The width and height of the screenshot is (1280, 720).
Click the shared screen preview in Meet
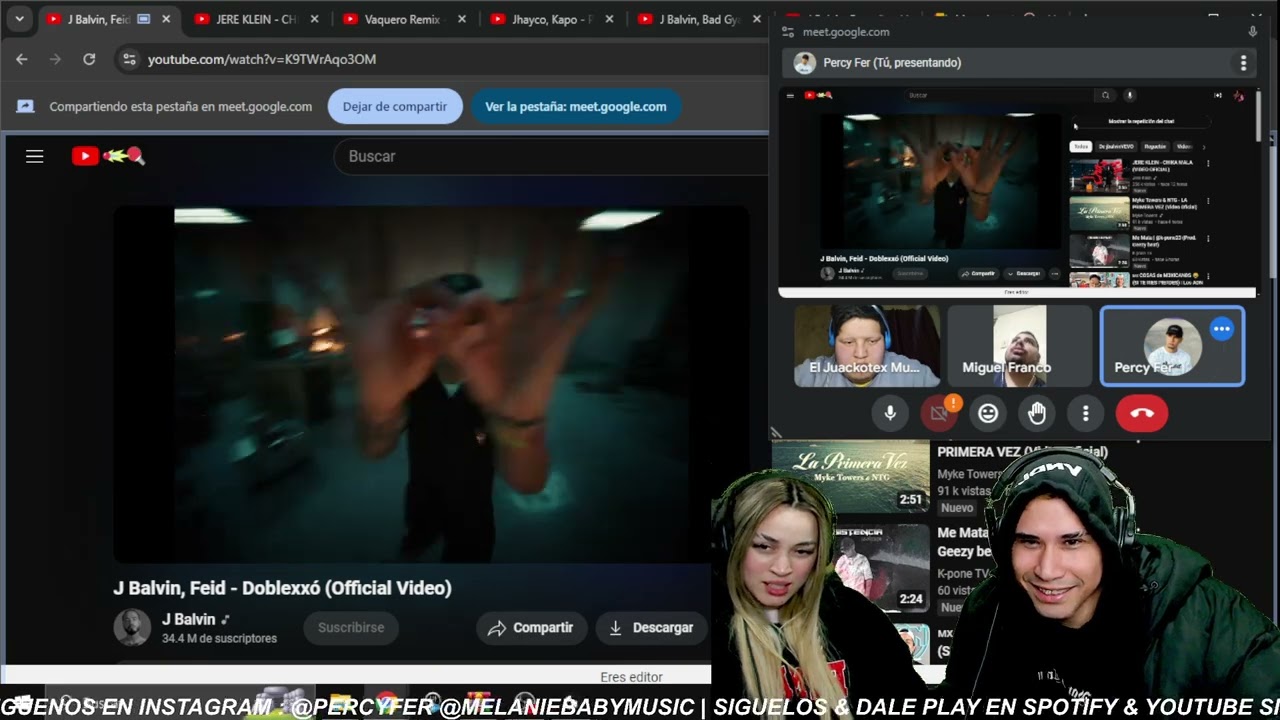(1016, 192)
